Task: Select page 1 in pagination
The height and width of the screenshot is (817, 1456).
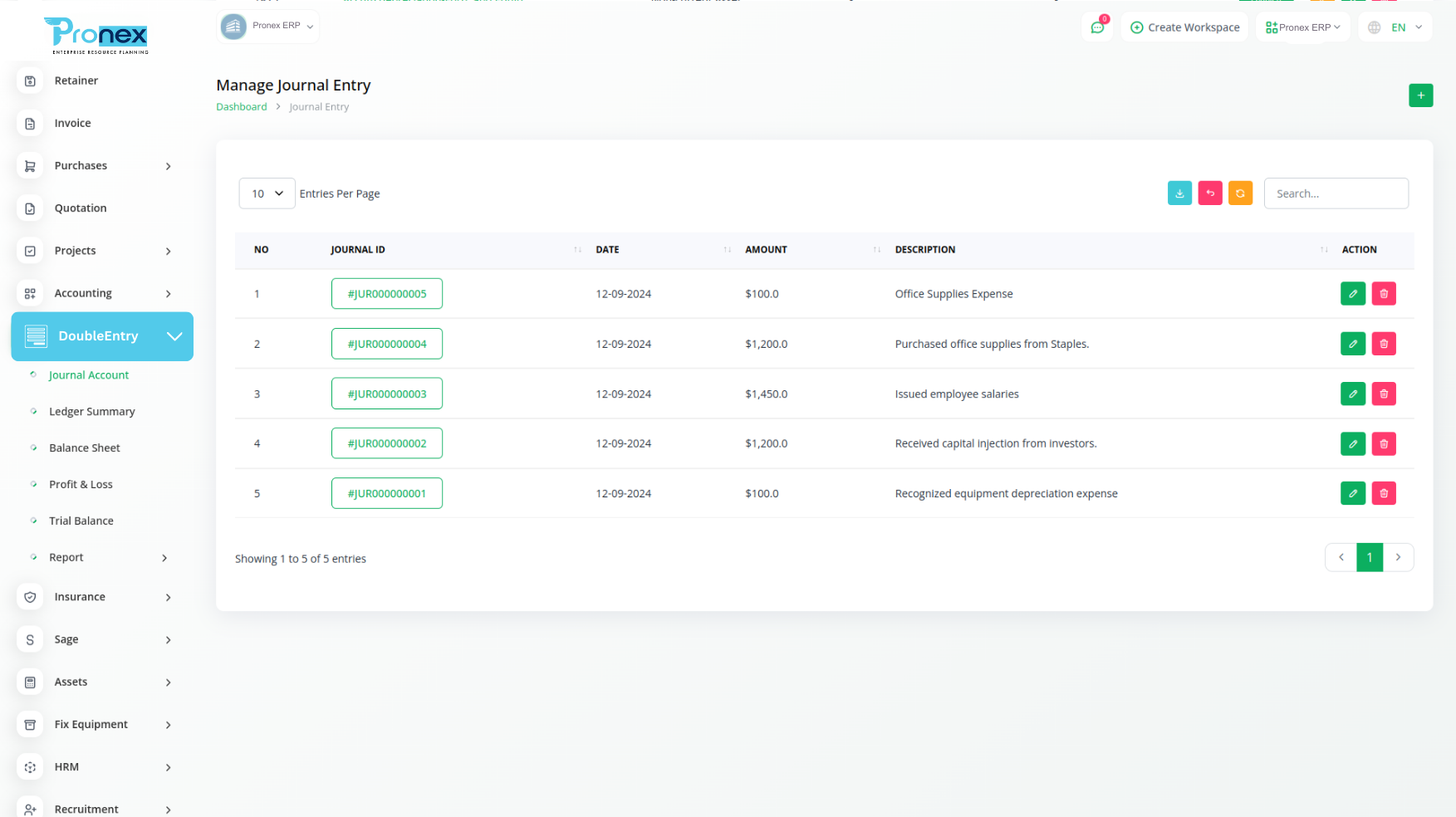Action: [x=1370, y=557]
